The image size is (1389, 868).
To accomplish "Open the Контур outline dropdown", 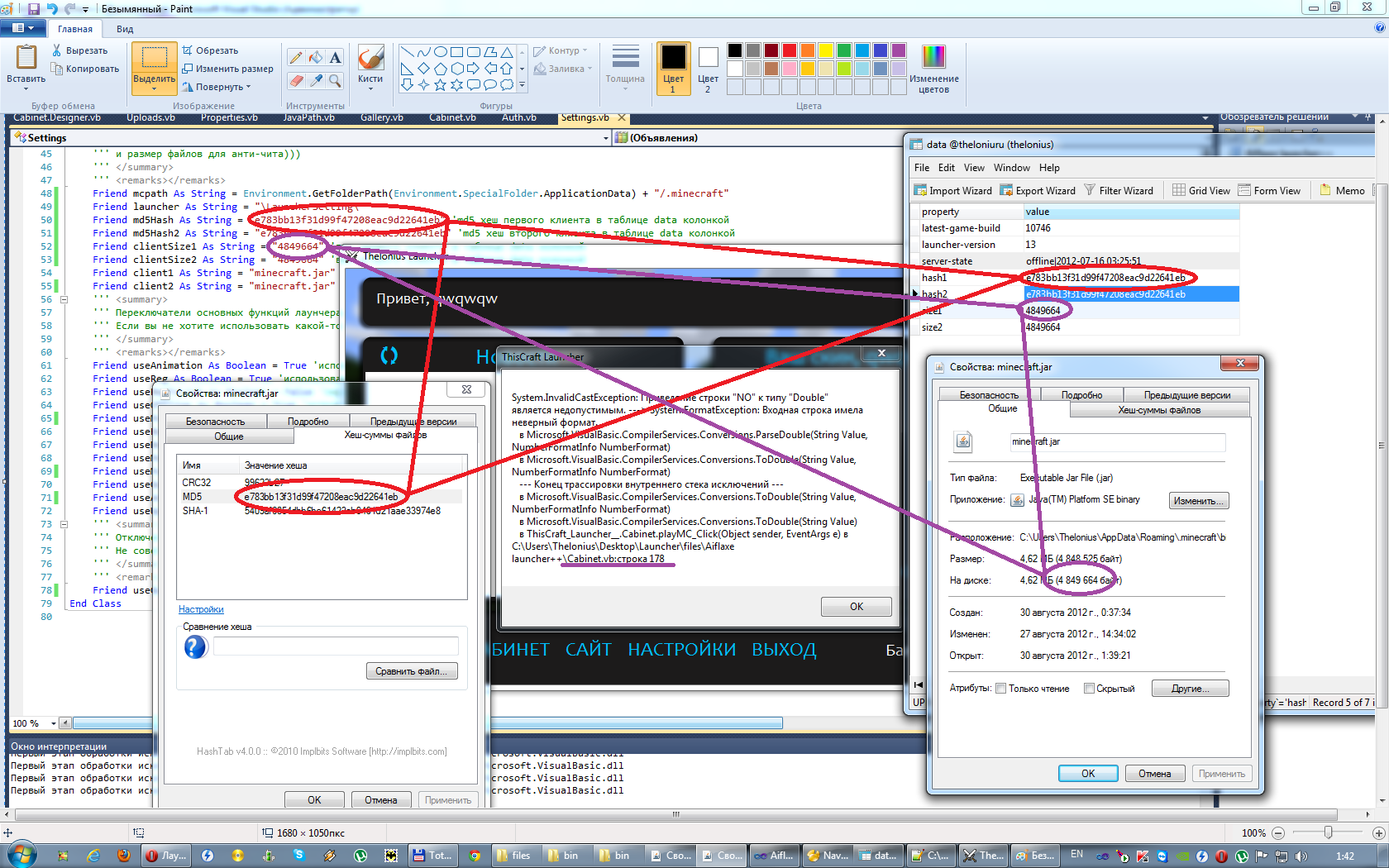I will coord(561,50).
